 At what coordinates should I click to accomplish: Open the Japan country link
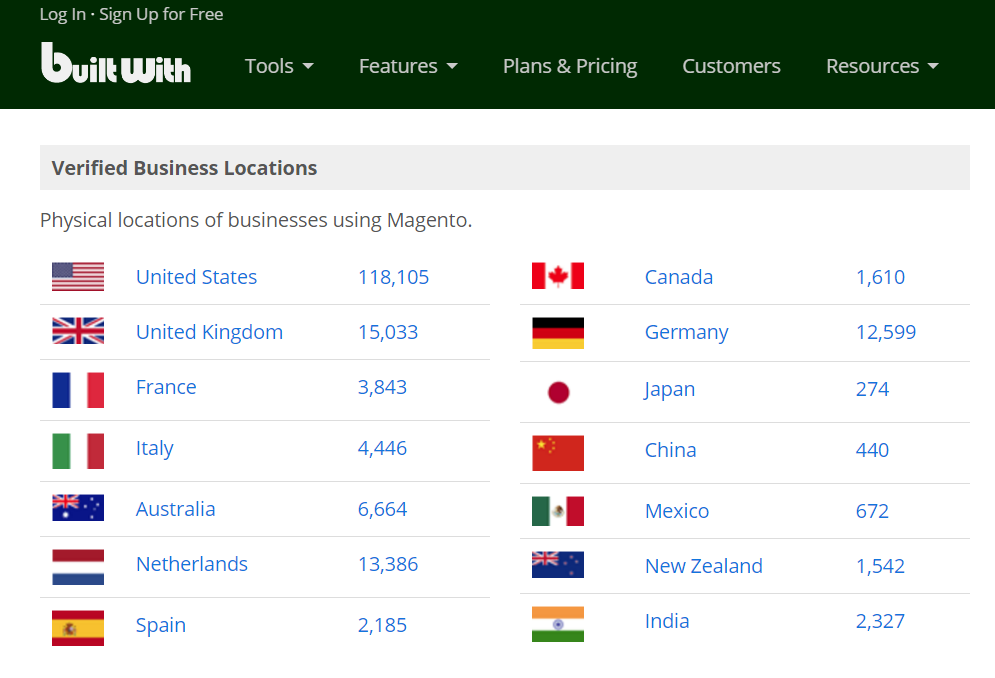[669, 389]
